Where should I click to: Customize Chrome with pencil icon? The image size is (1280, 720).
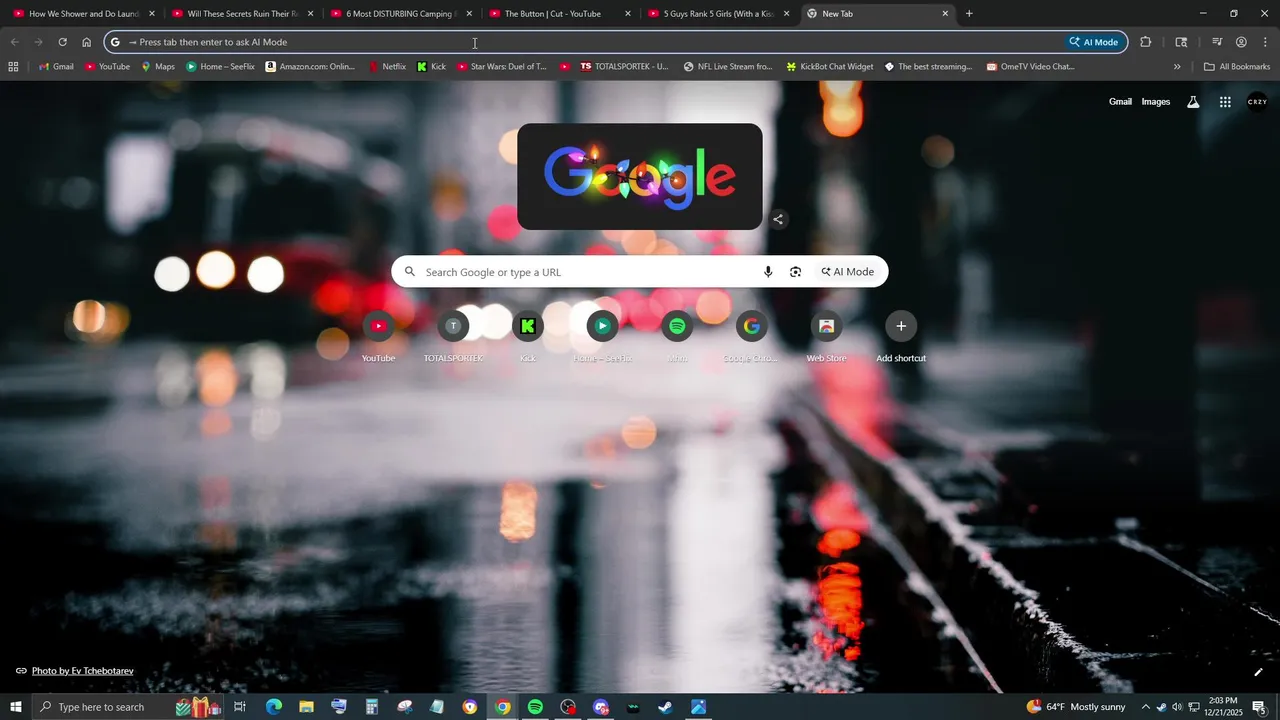1258,672
